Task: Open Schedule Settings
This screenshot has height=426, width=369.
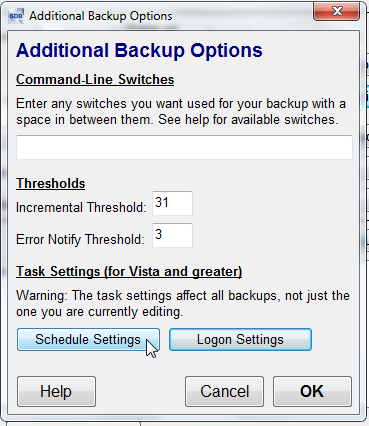Action: tap(88, 340)
